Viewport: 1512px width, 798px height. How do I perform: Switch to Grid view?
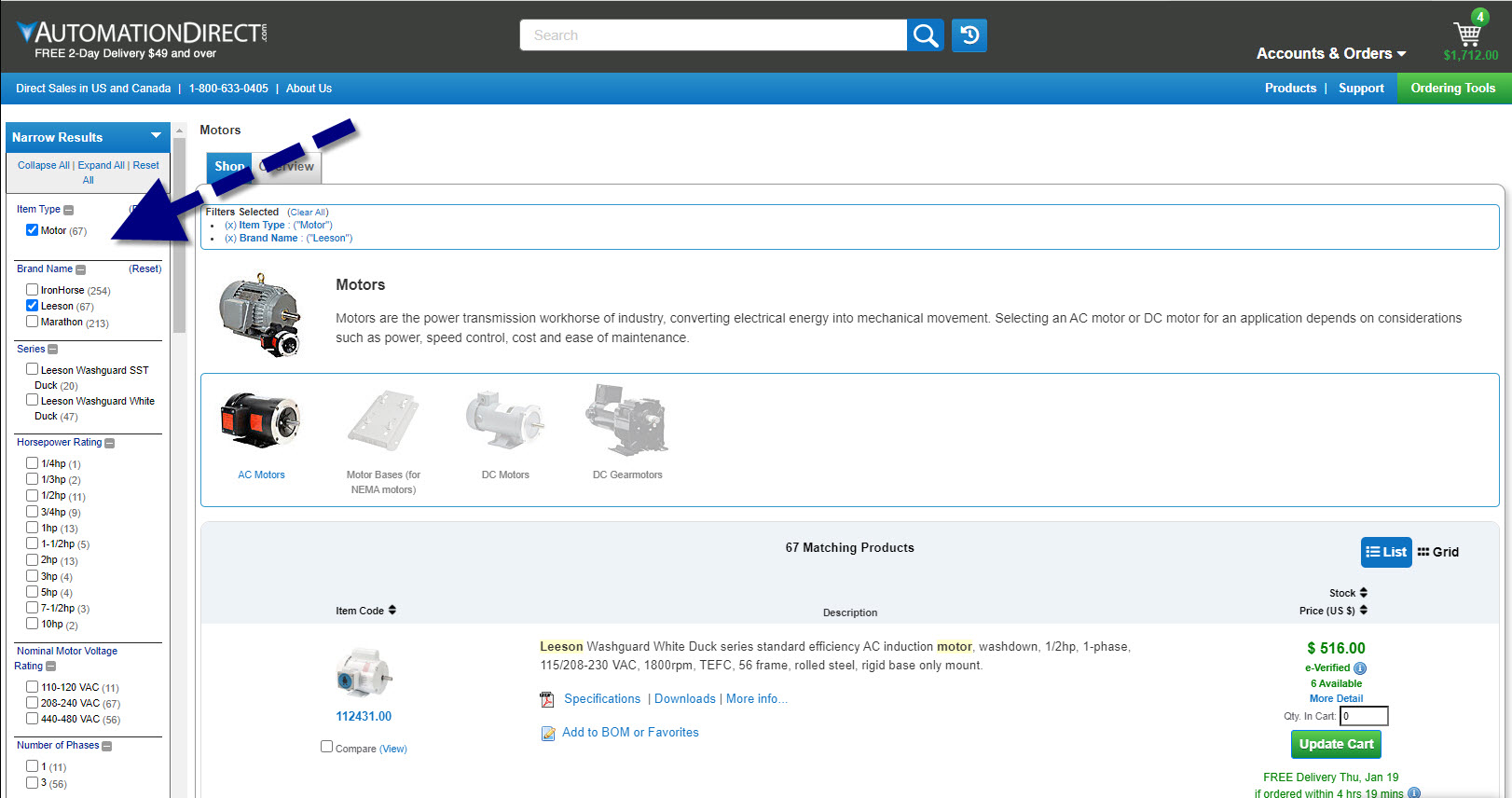[1438, 552]
